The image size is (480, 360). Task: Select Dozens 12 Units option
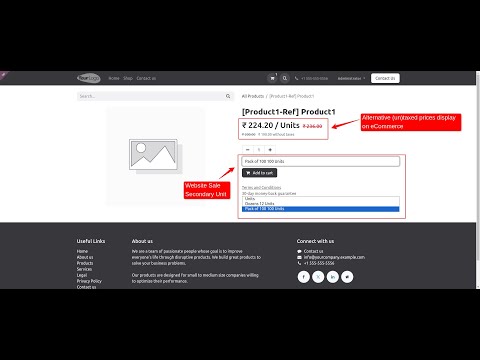(x=321, y=203)
